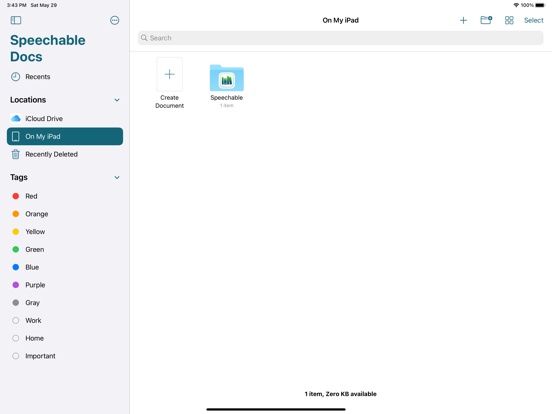Select the Work tag
This screenshot has height=414, width=552.
coord(65,320)
